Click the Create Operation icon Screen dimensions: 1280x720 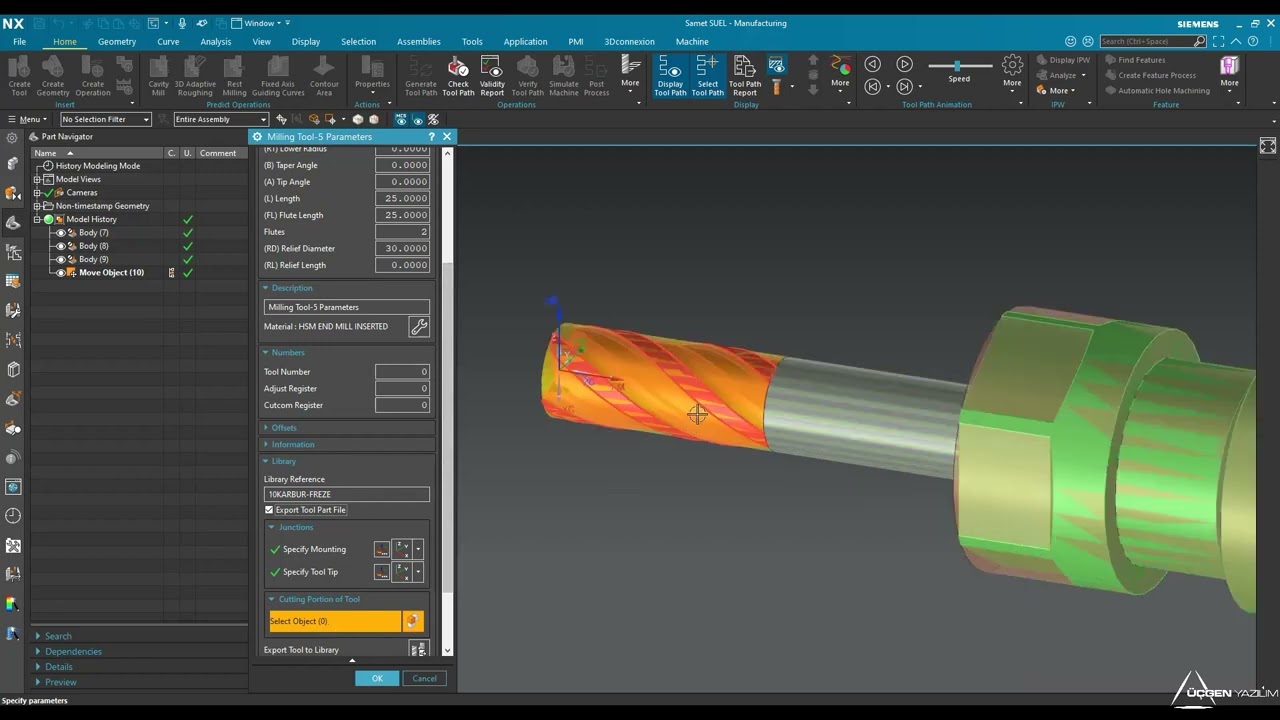point(92,76)
